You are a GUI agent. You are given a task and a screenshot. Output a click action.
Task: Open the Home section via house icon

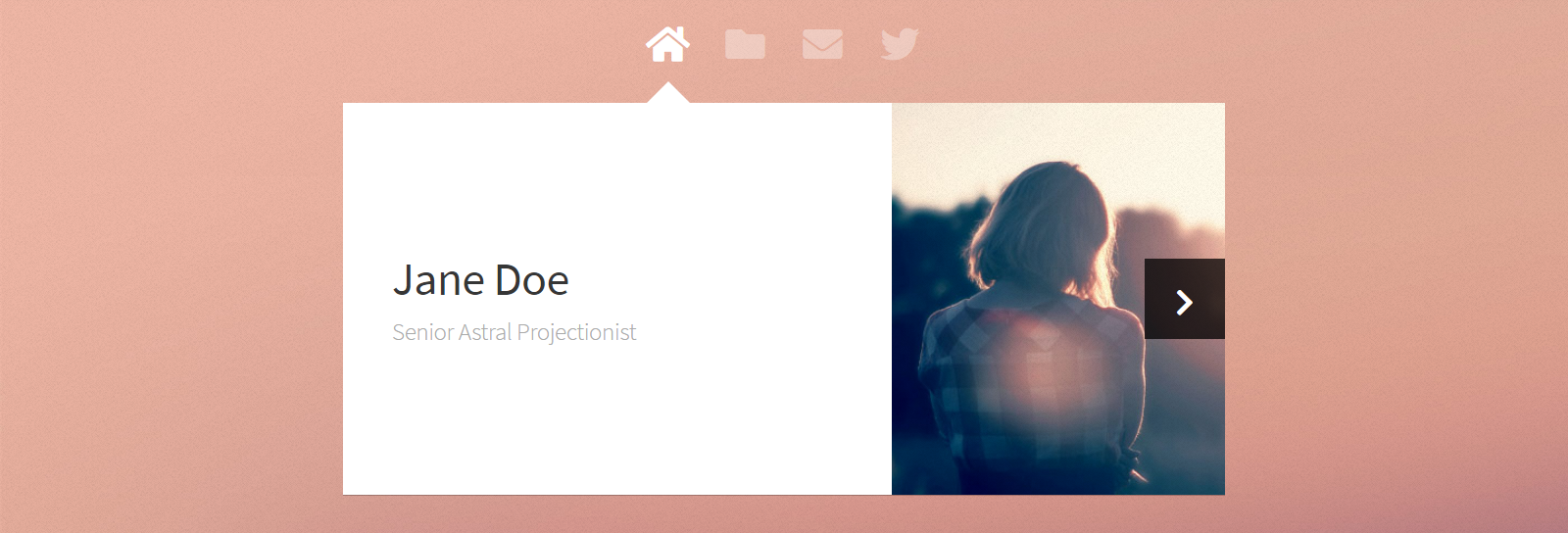pos(667,44)
